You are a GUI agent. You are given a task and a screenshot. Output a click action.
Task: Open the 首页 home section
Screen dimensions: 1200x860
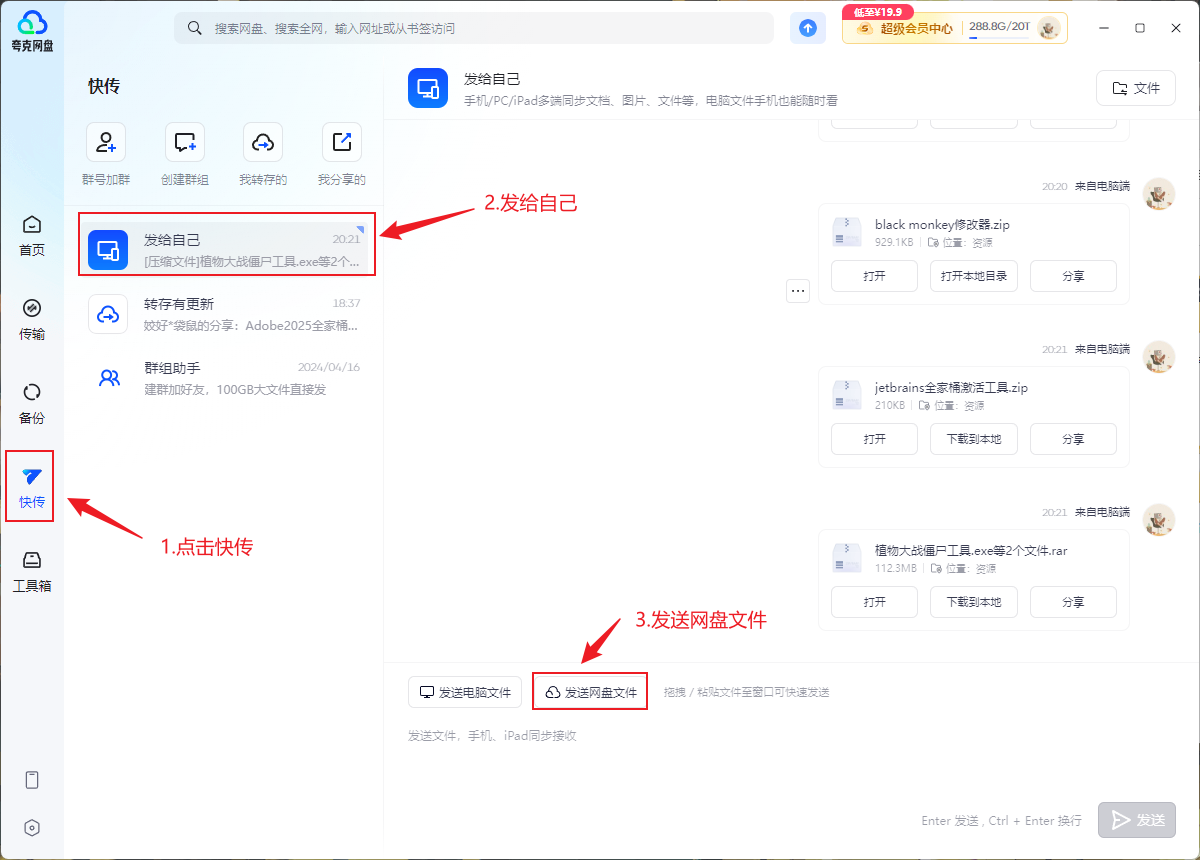point(32,236)
